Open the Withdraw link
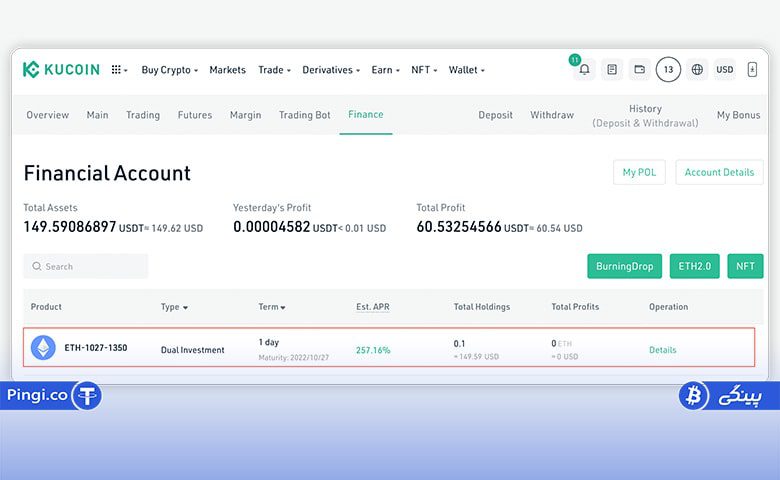Screen dimensions: 780x480 point(552,115)
